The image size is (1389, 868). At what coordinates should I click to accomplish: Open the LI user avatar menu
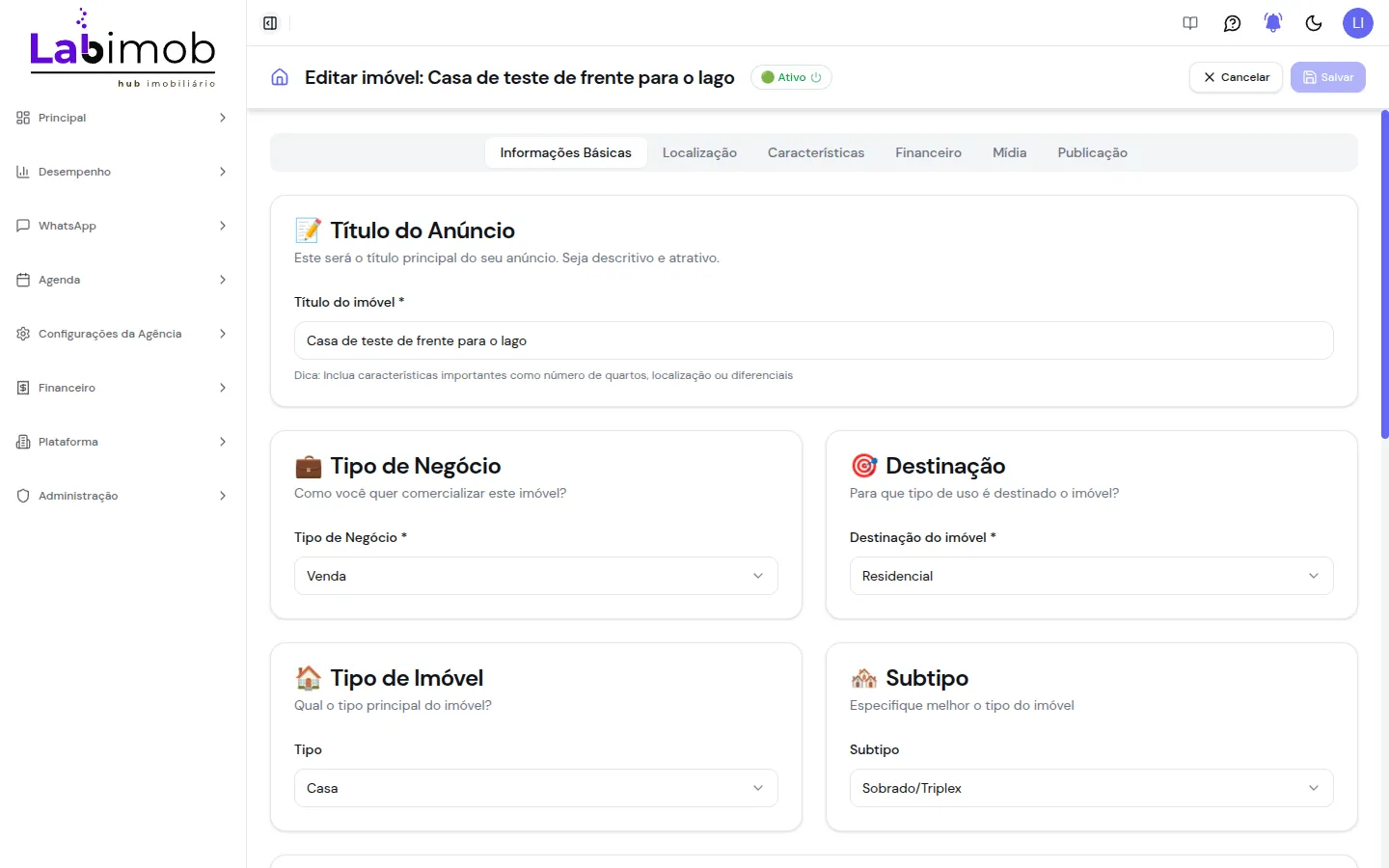point(1357,23)
